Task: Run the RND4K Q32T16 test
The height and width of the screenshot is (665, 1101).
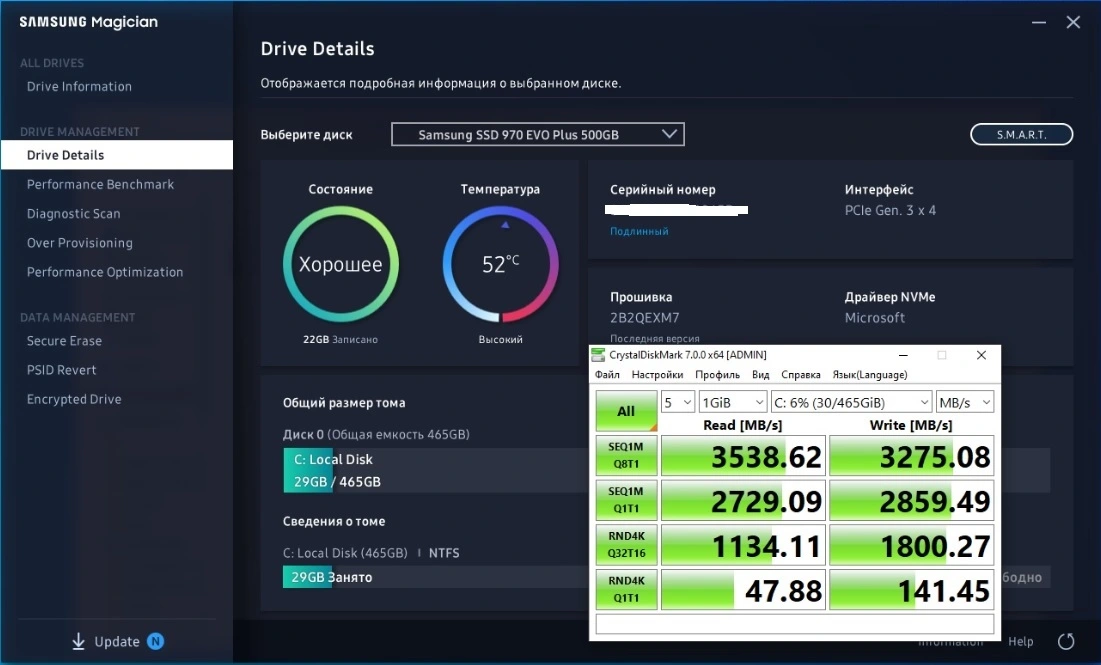Action: [626, 545]
